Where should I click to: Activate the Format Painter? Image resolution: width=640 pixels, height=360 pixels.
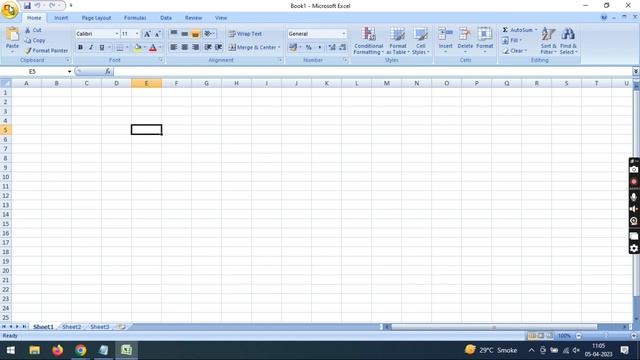click(x=46, y=51)
